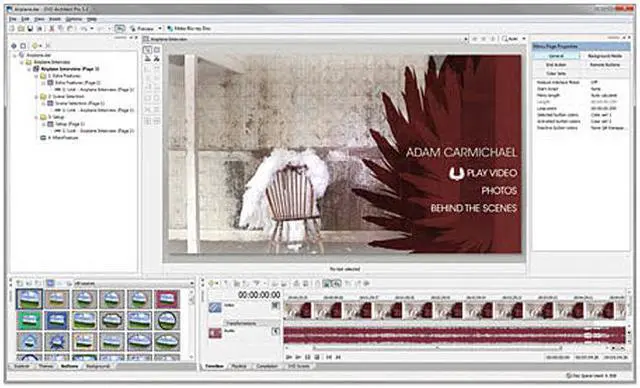
Task: Open the Options menu
Action: pyautogui.click(x=74, y=19)
